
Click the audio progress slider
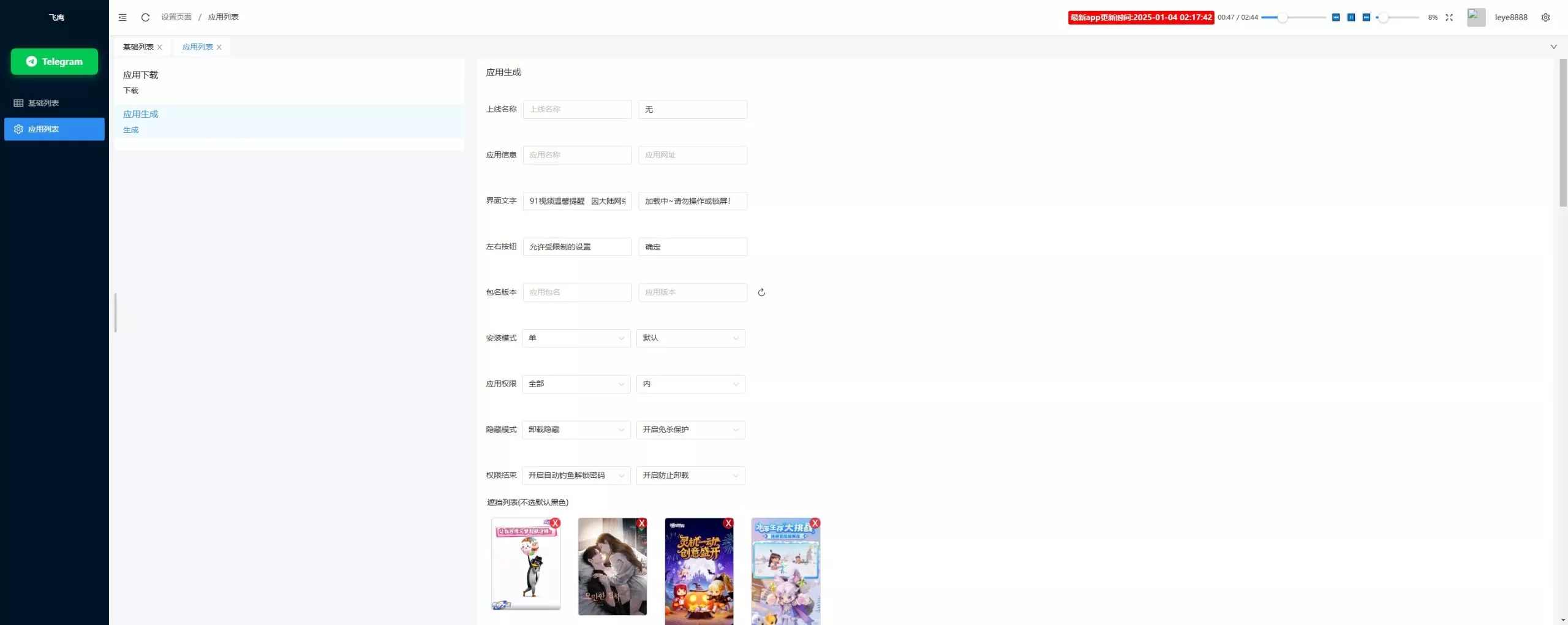pos(1293,18)
